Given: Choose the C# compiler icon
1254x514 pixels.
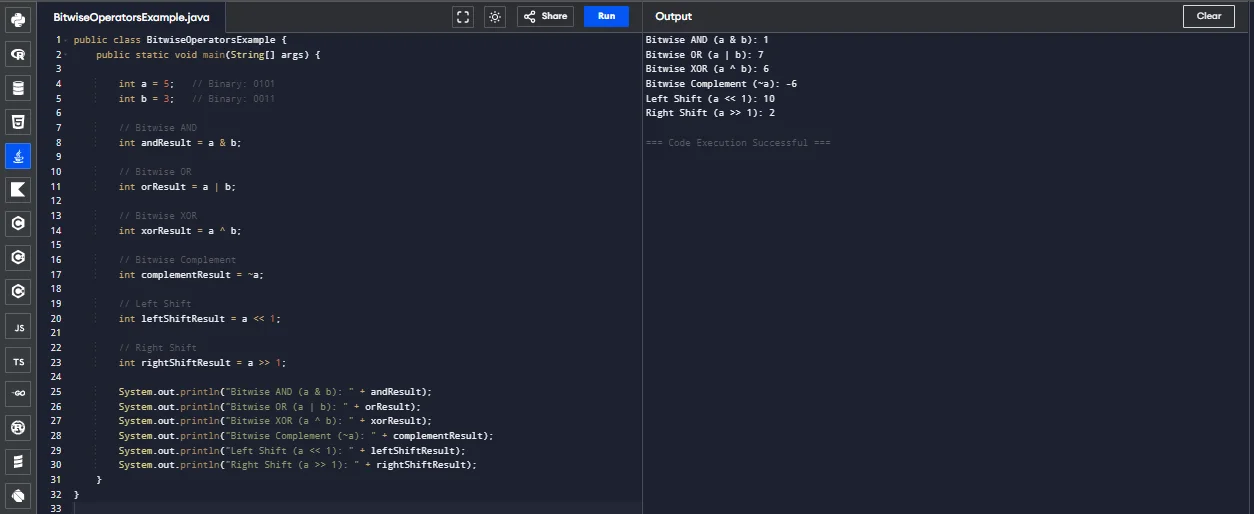Looking at the screenshot, I should (x=18, y=292).
